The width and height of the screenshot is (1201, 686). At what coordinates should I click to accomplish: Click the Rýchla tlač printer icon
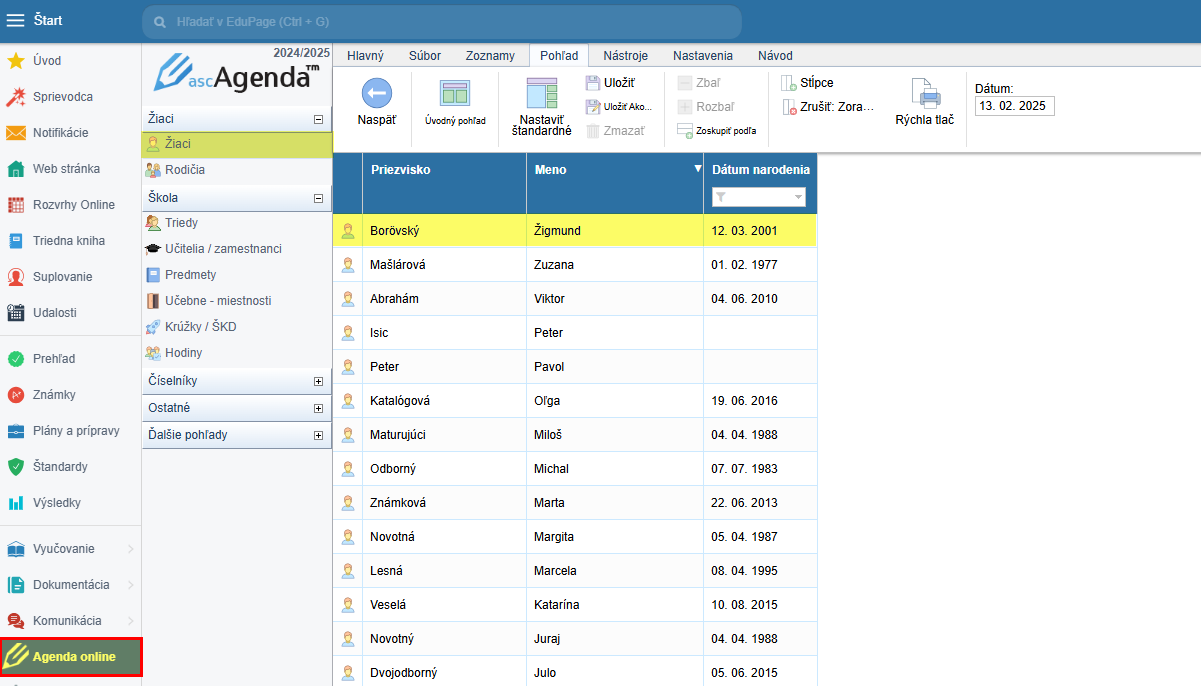point(924,94)
